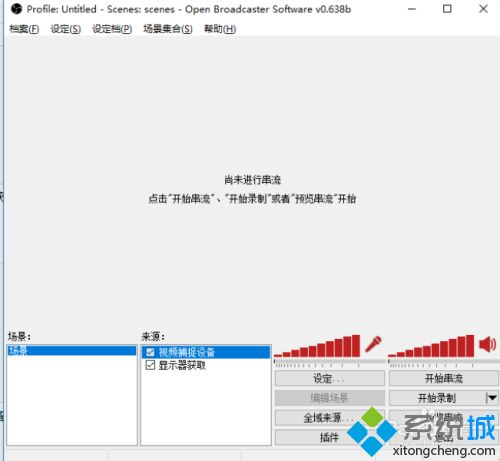Image resolution: width=500 pixels, height=461 pixels.
Task: Click the 开始录制 button
Action: 437,398
